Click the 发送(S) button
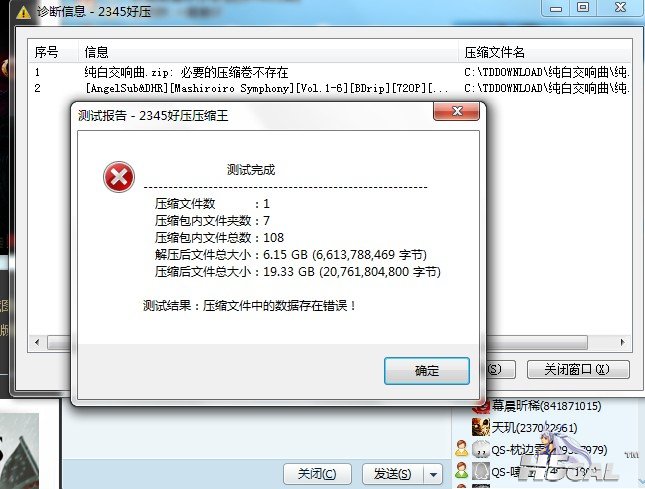 coord(392,474)
